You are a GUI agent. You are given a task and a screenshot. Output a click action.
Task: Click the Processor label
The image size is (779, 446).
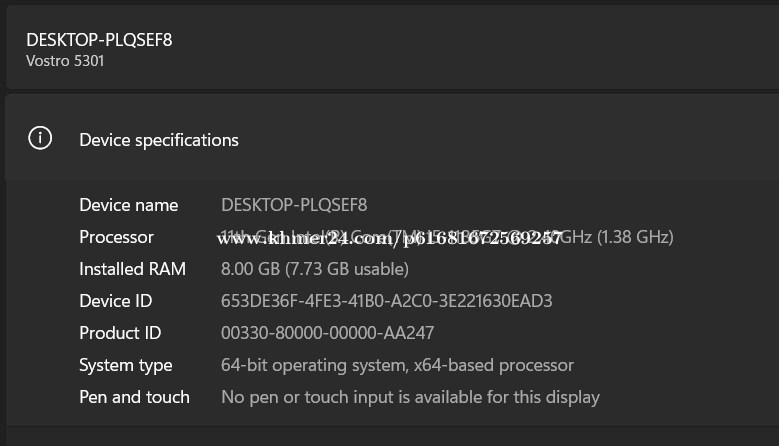click(116, 237)
